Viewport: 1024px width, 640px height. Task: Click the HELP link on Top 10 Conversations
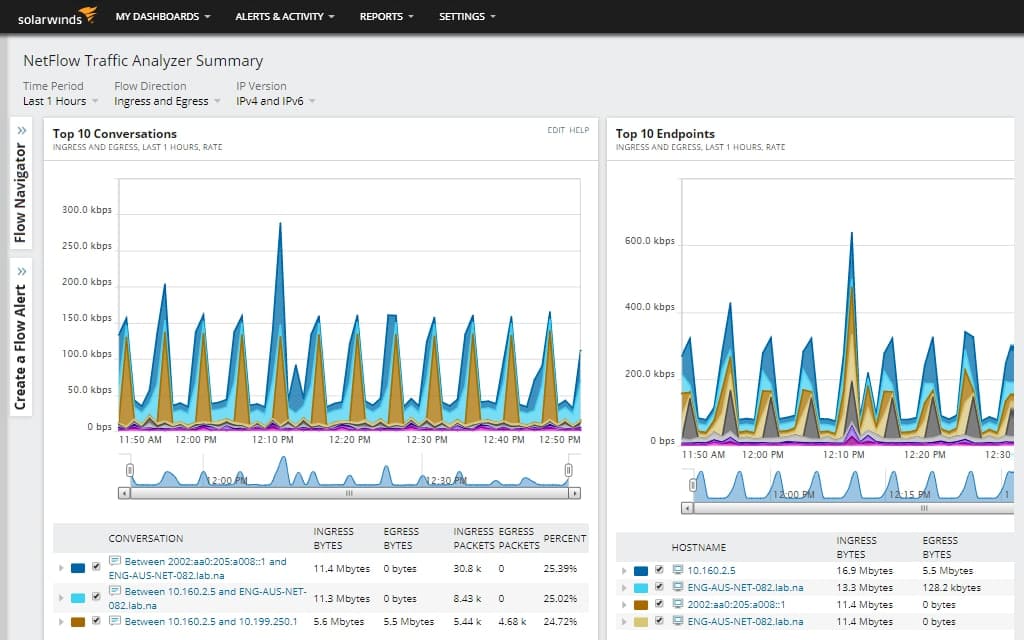(x=577, y=131)
